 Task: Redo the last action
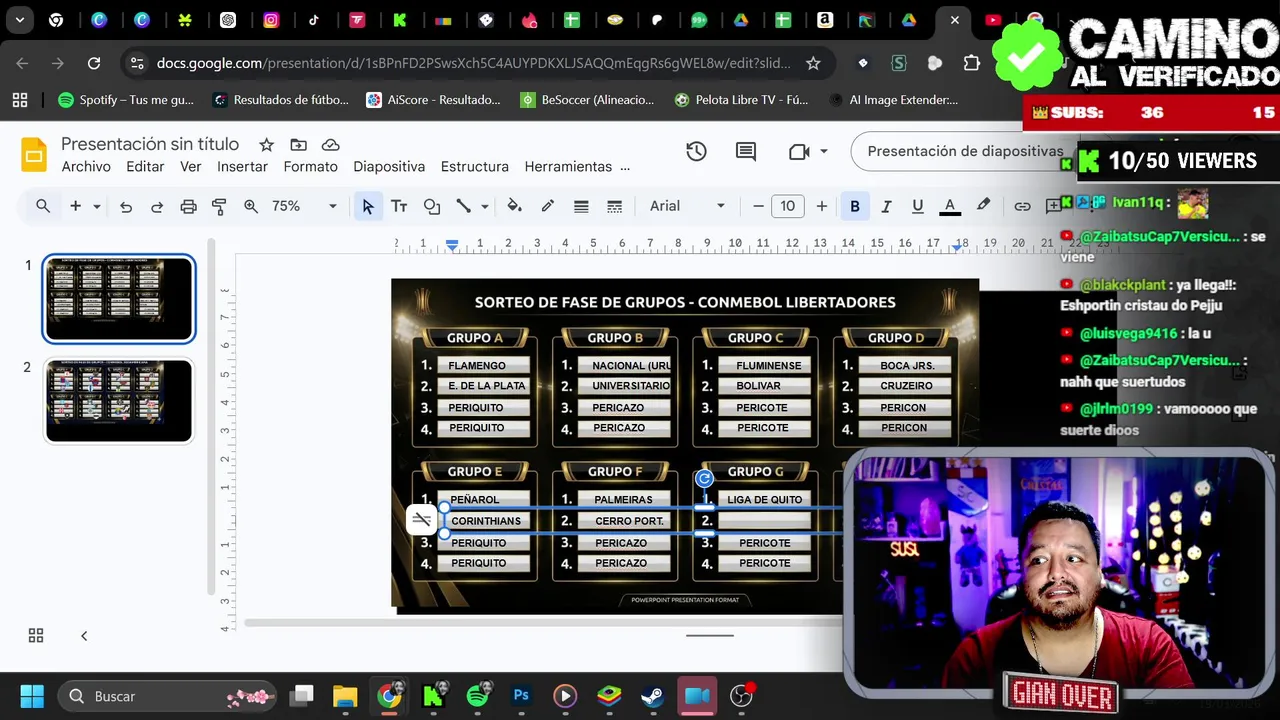[x=157, y=207]
